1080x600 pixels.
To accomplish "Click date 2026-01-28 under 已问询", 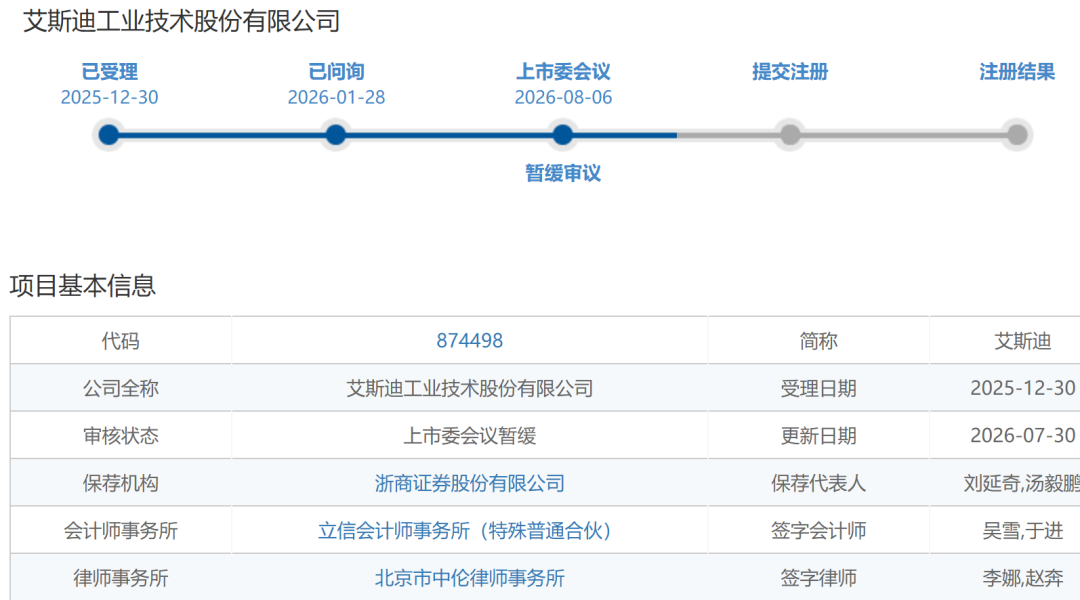I will pos(336,97).
